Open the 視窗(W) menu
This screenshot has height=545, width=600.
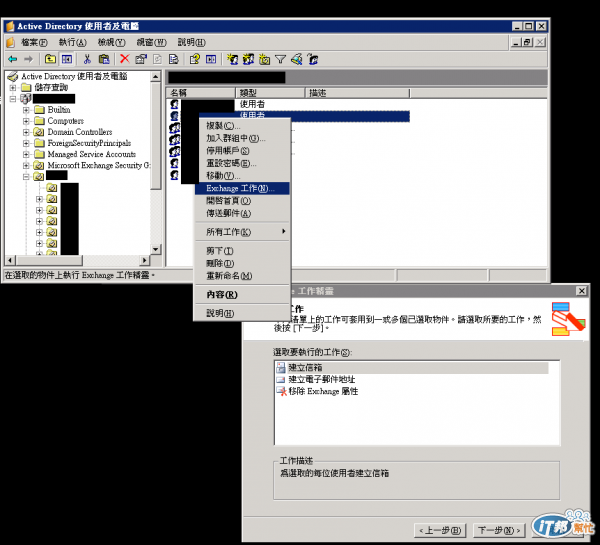[151, 42]
